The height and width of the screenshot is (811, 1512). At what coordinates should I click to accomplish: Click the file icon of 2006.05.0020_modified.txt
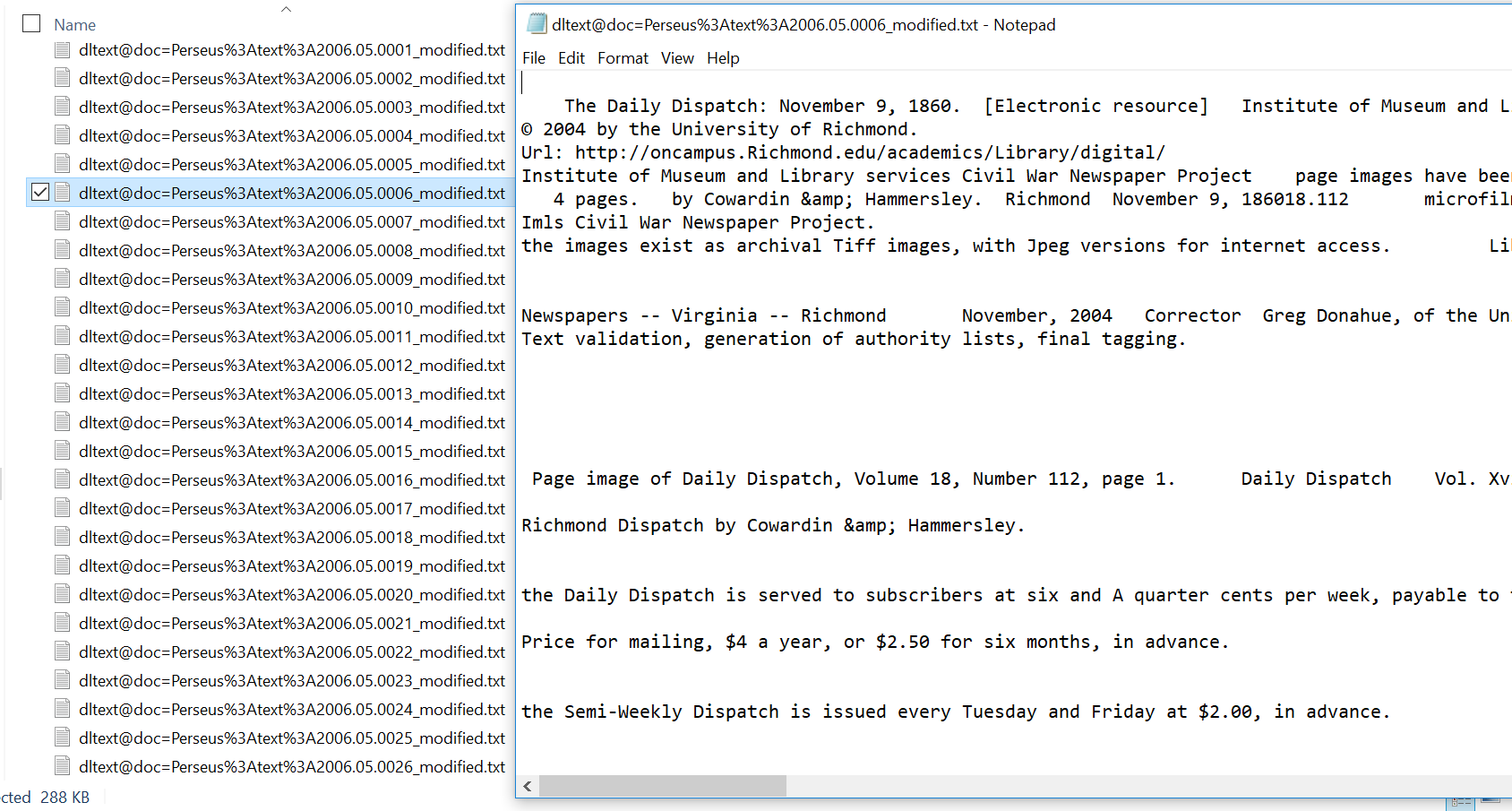(x=62, y=594)
